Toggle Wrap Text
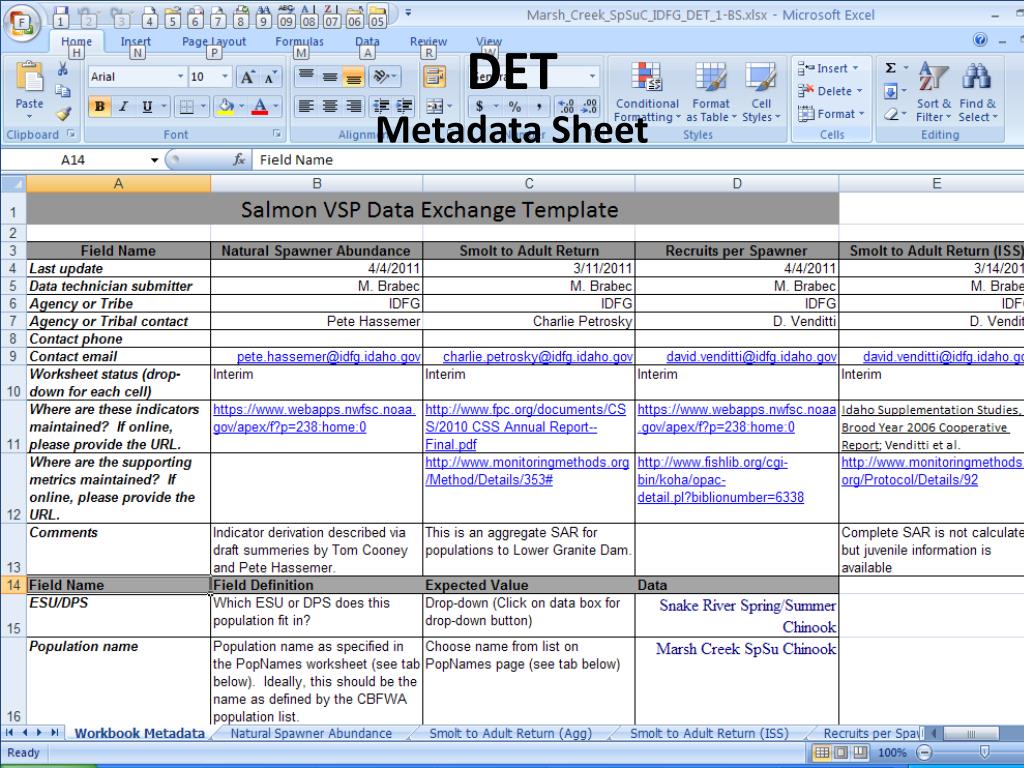1024x768 pixels. pos(434,76)
